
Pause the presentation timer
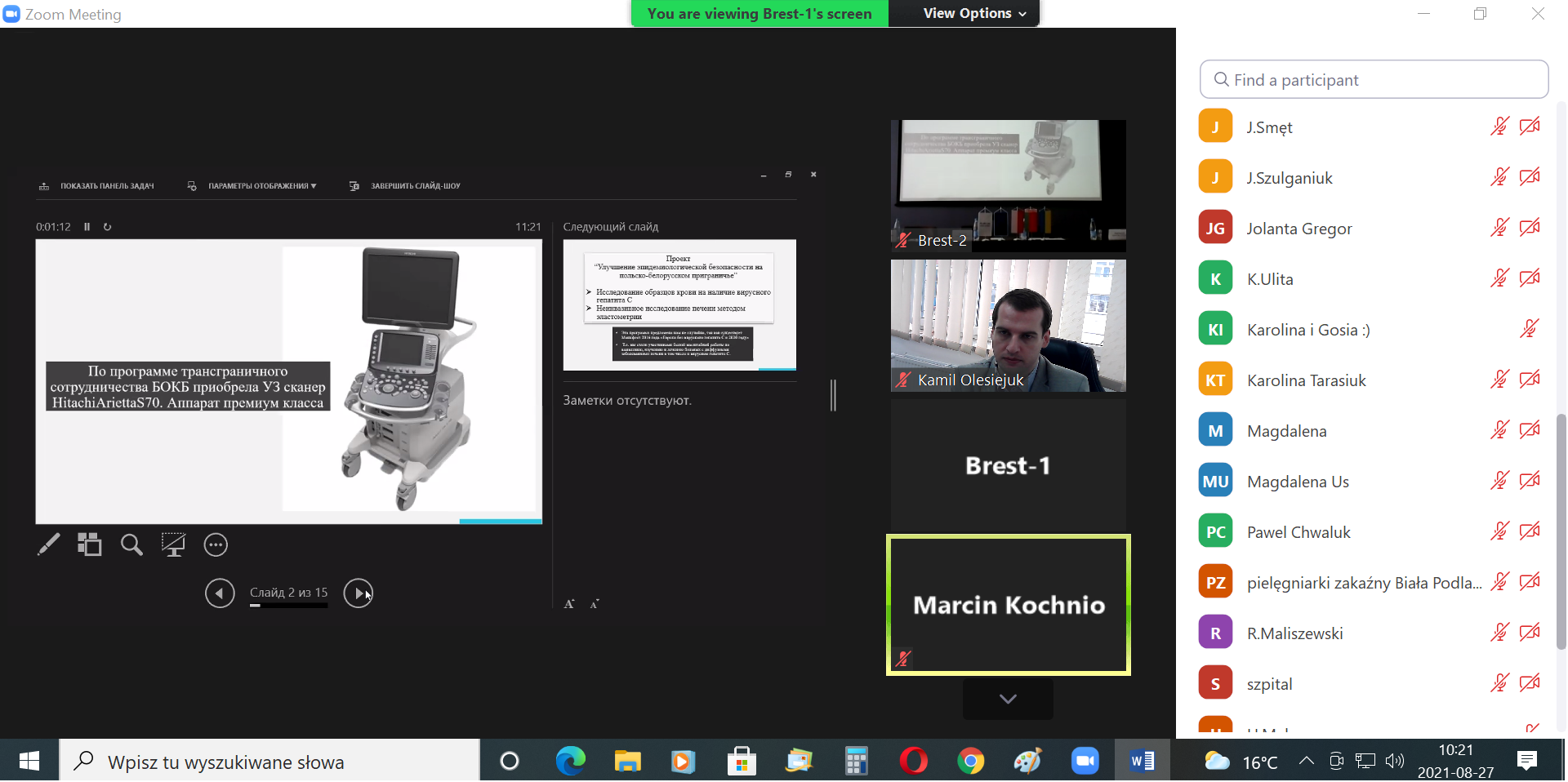(87, 227)
